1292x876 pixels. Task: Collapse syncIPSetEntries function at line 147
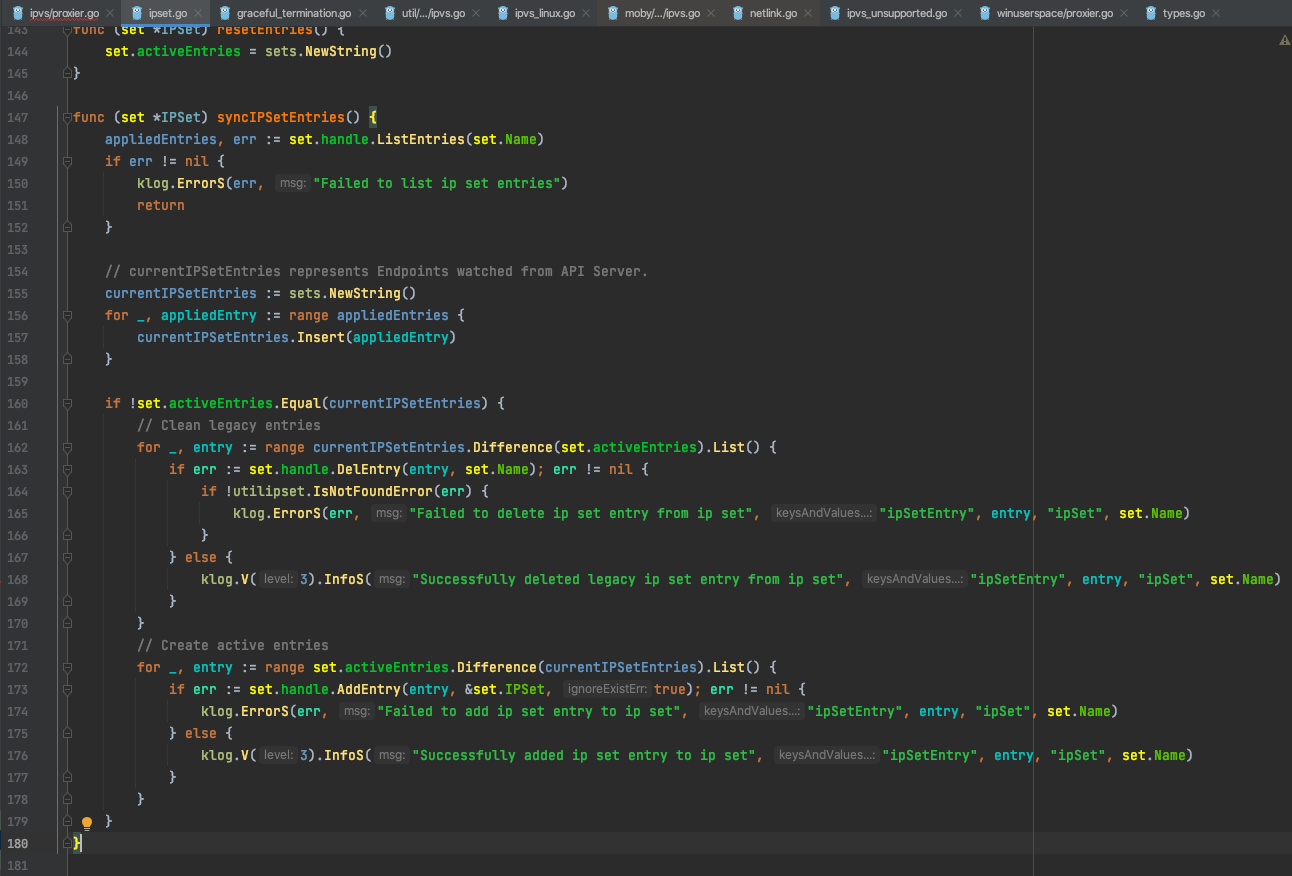pos(68,117)
